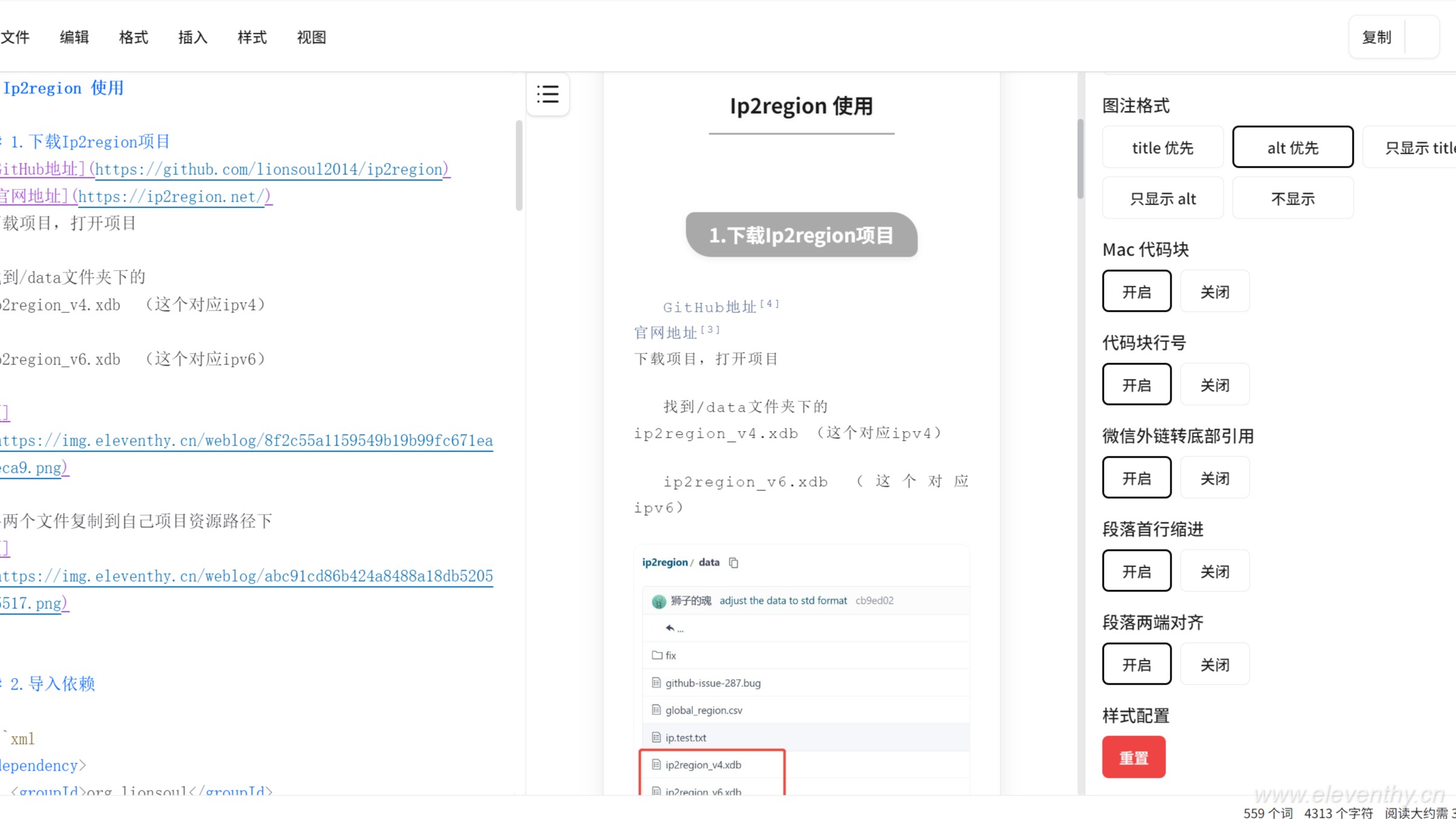Disable 段落首行缩进
The height and width of the screenshot is (819, 1456).
point(1215,571)
